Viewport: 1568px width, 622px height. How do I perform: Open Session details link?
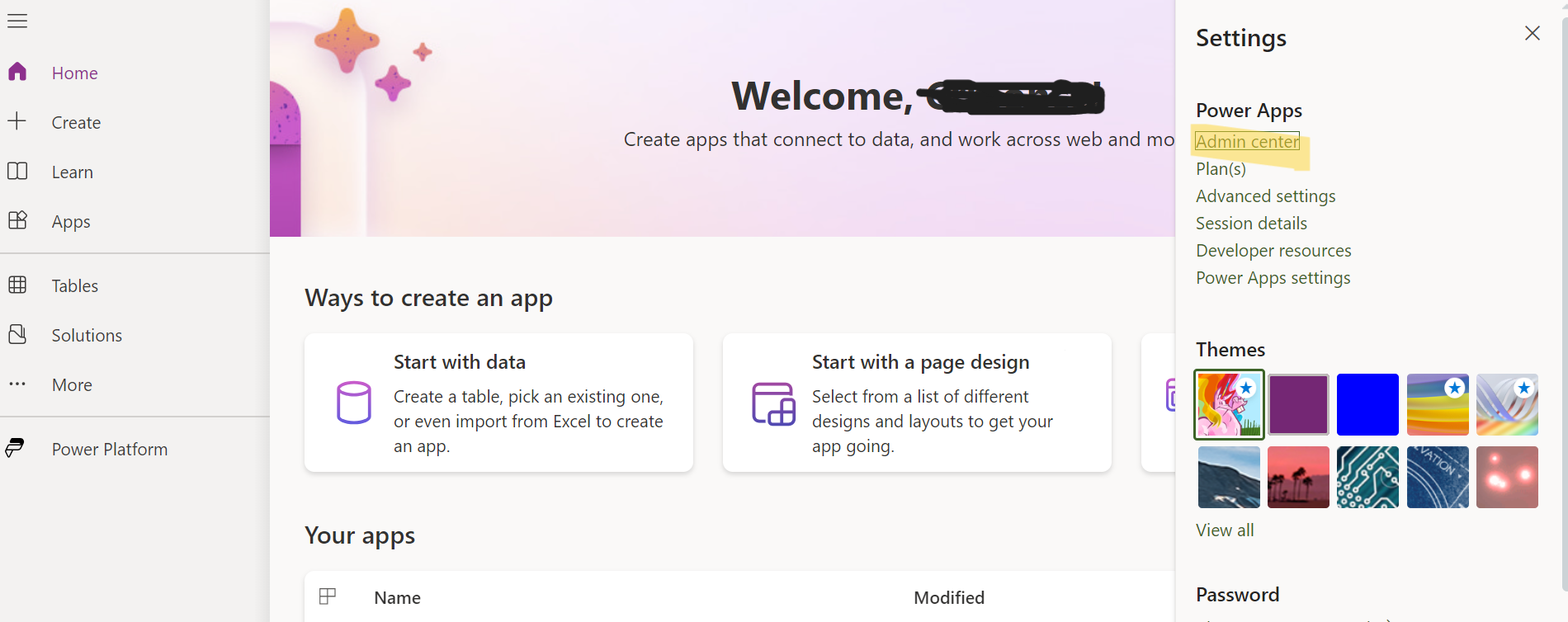(1251, 223)
